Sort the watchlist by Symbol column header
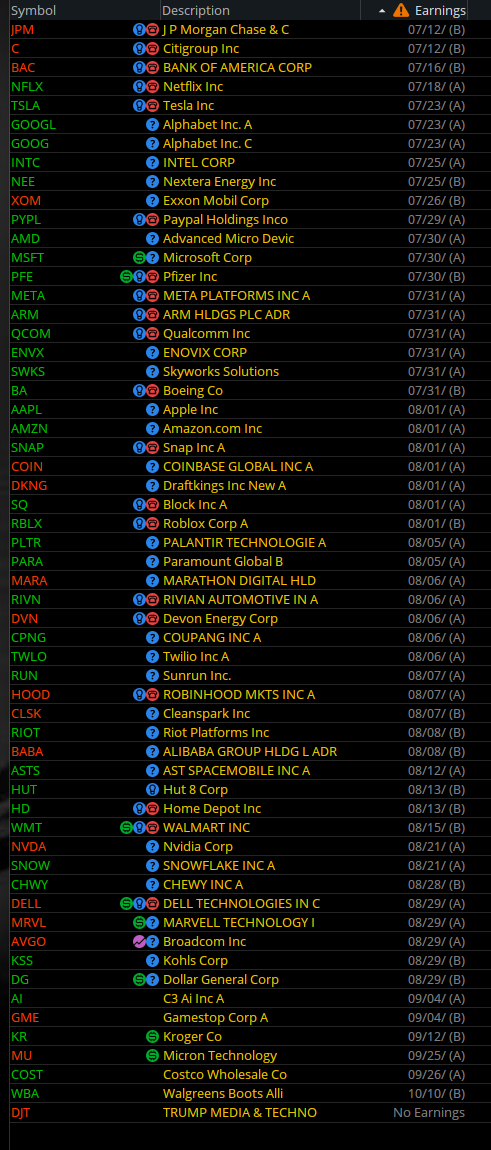This screenshot has height=1150, width=491. (x=34, y=11)
